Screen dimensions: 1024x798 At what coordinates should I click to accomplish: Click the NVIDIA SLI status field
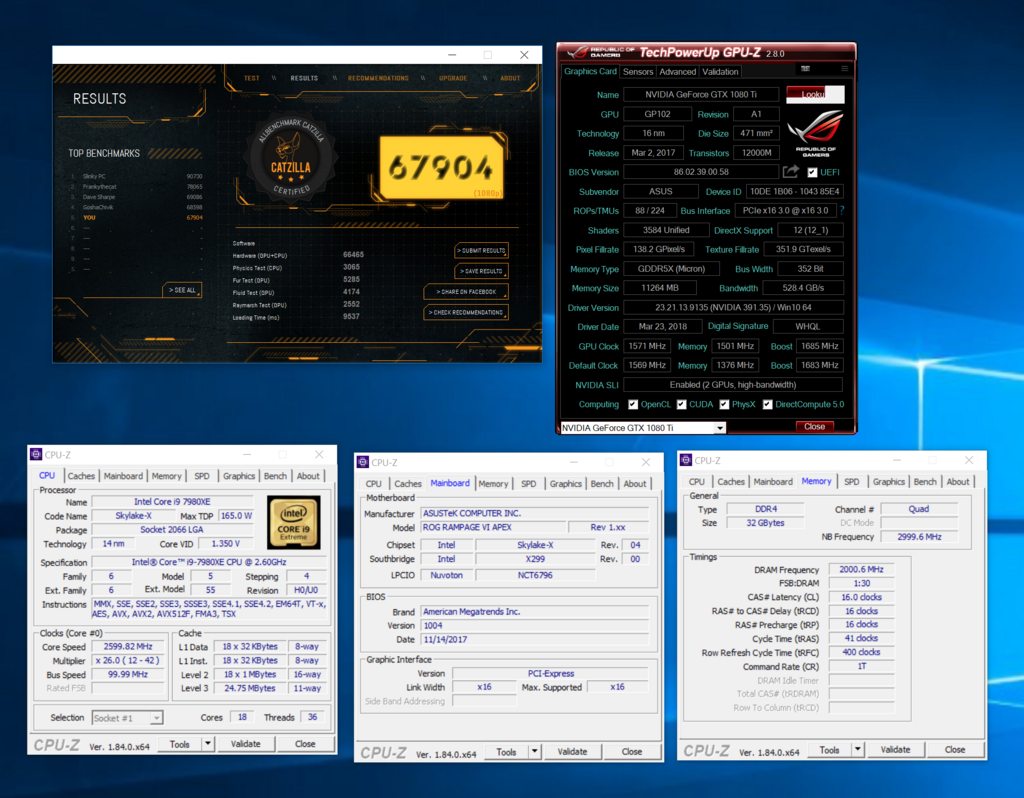tap(733, 385)
